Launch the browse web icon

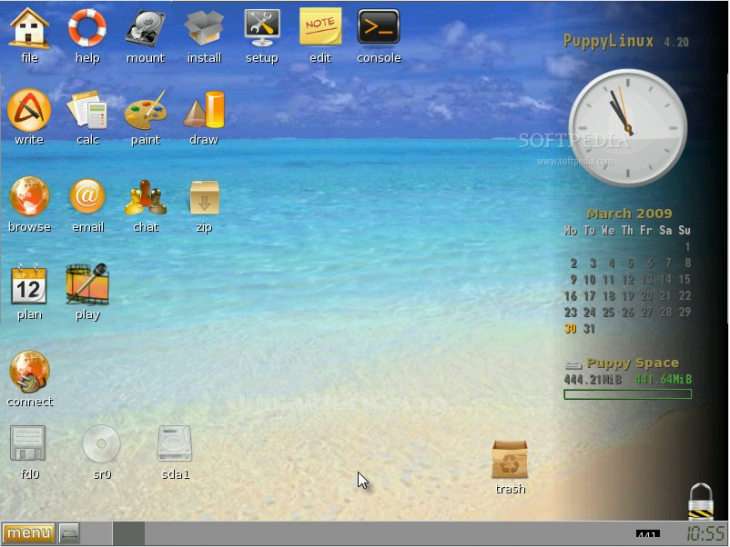coord(29,197)
